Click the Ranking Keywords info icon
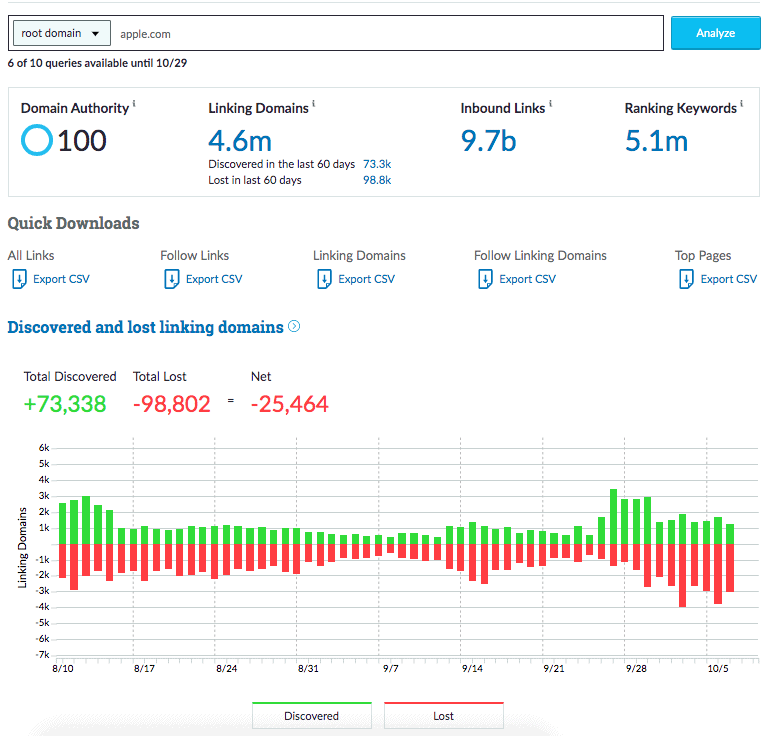774x736 pixels. pos(741,103)
